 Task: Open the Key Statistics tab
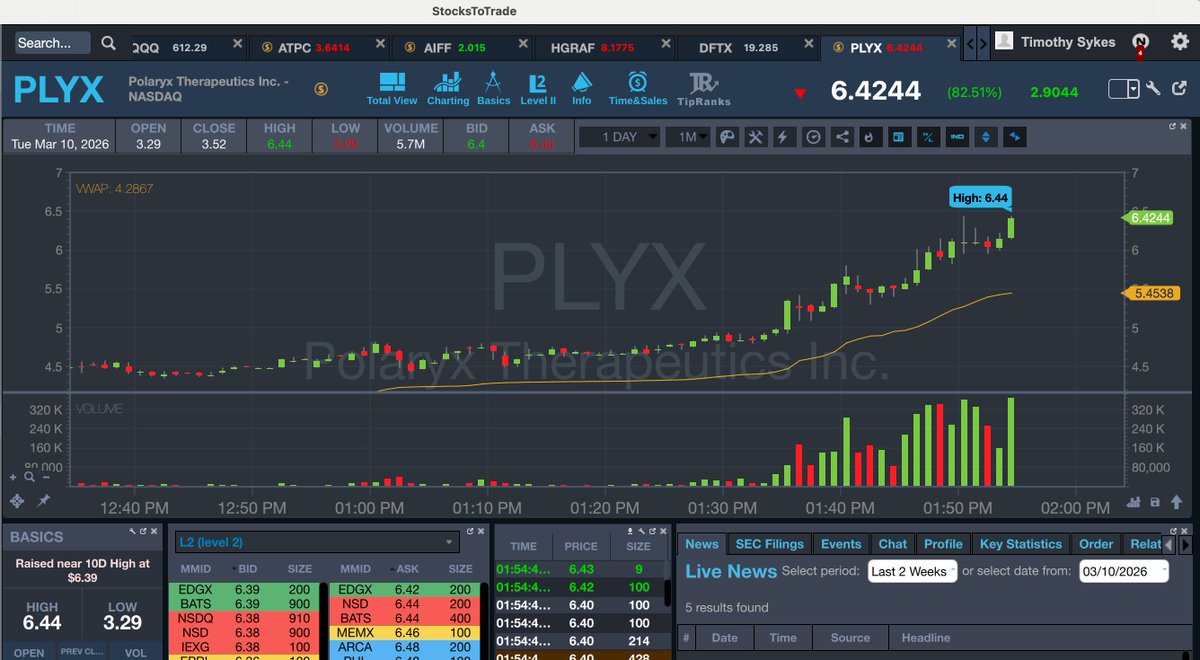[x=1021, y=544]
